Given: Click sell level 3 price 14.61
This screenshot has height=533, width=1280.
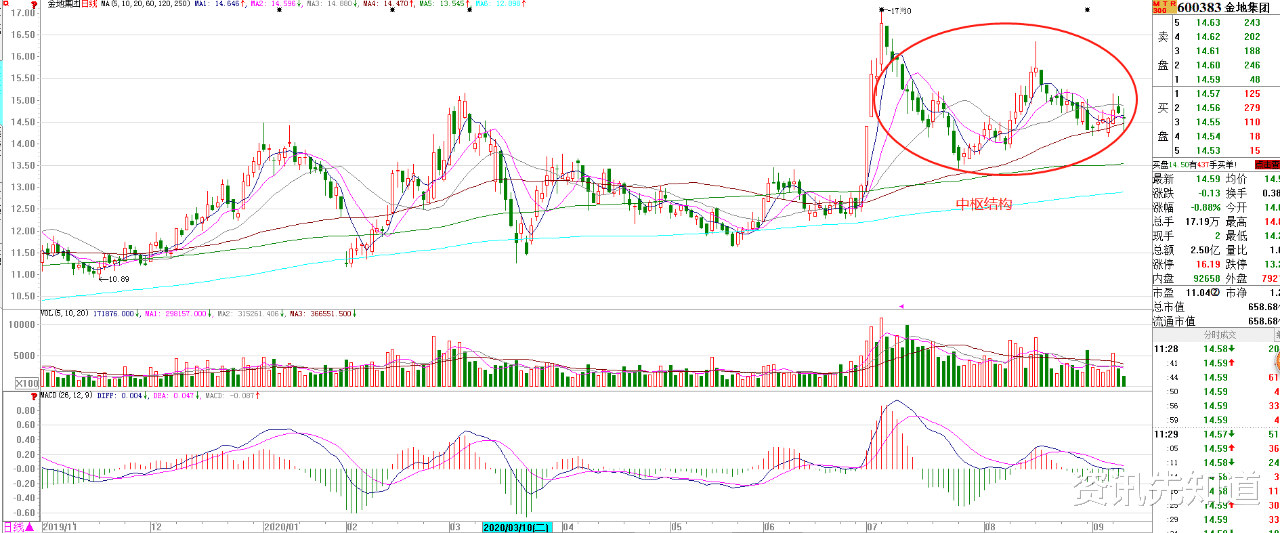Looking at the screenshot, I should pos(1206,50).
